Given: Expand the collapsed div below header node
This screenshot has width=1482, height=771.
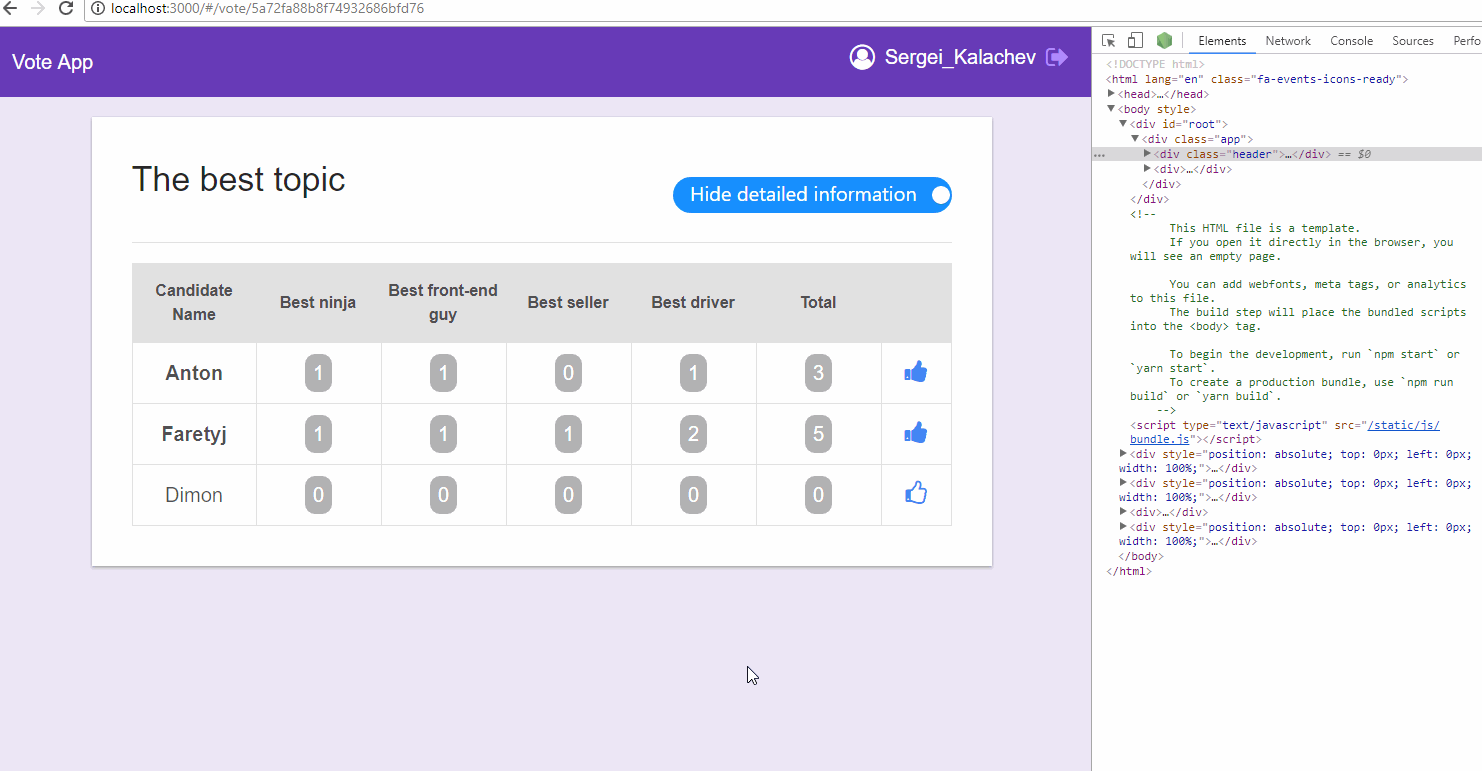Looking at the screenshot, I should 1148,169.
